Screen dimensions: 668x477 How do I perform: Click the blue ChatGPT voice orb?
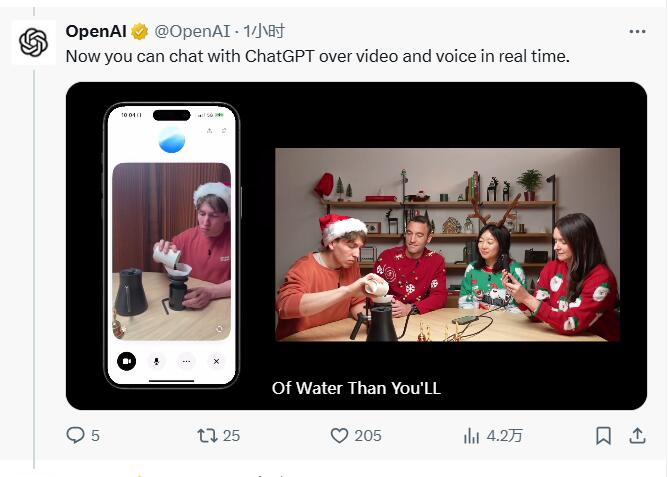[x=172, y=140]
